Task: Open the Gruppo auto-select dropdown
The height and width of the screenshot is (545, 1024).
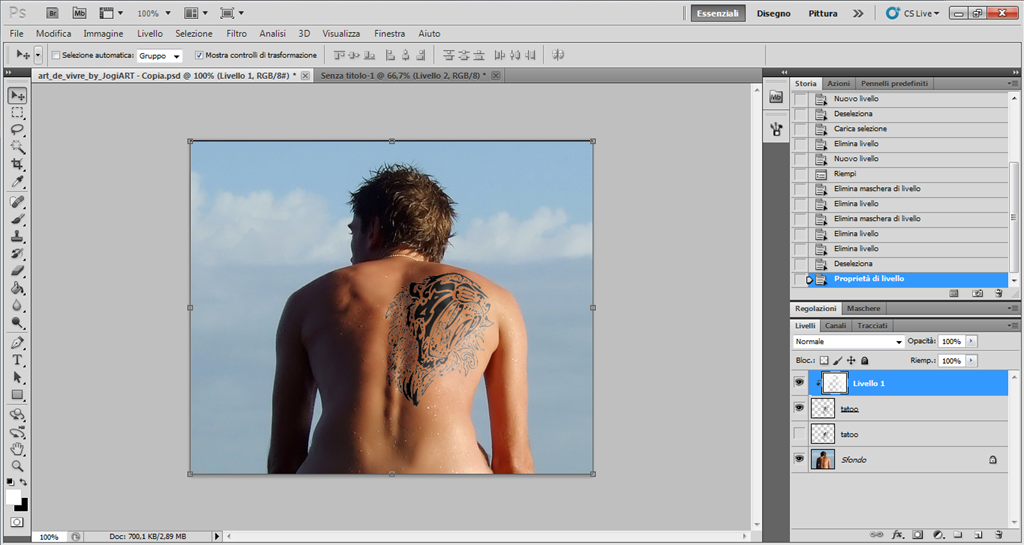Action: click(159, 56)
